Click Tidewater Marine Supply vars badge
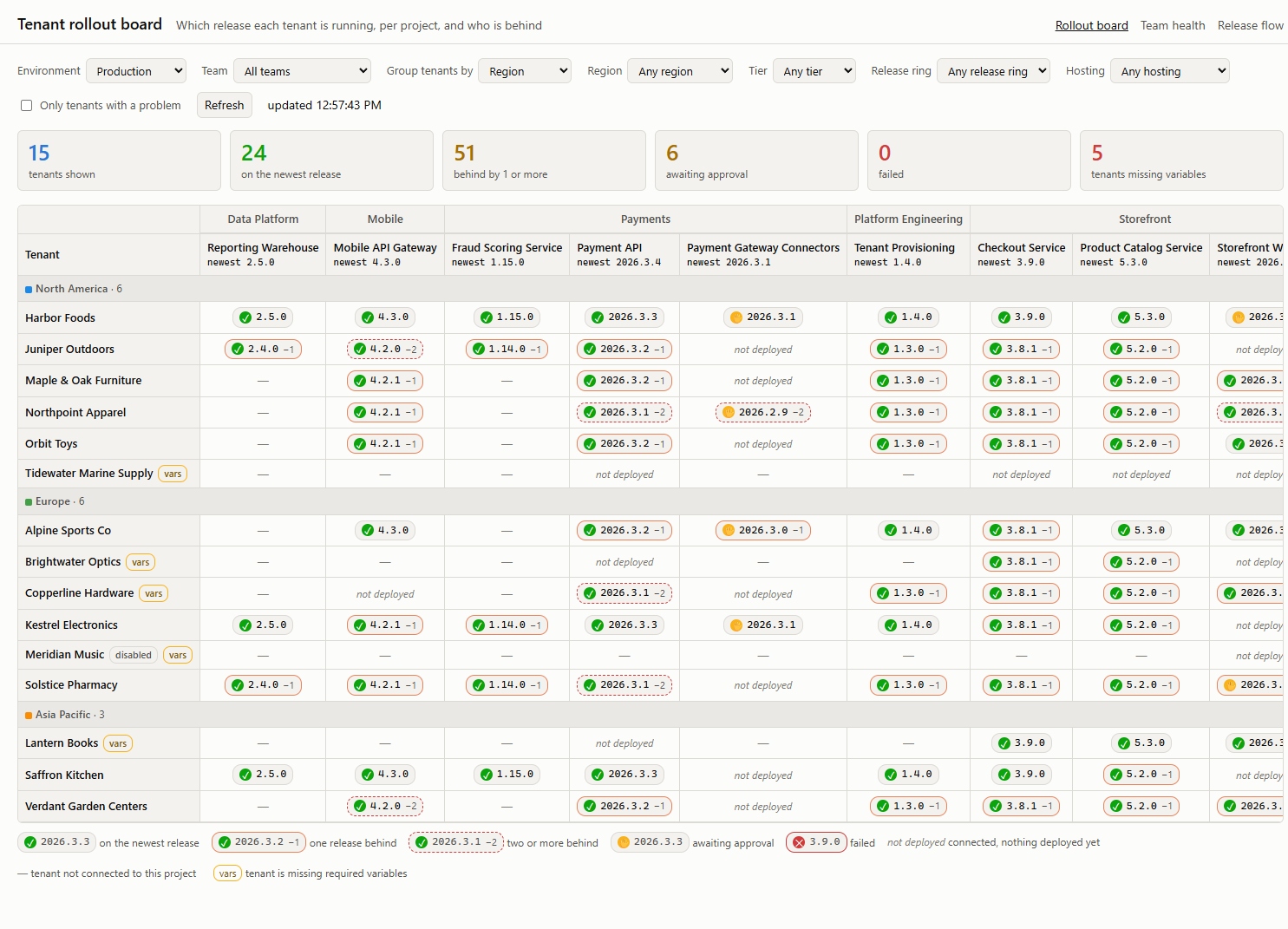Screen dimensions: 1288x929 (x=173, y=474)
